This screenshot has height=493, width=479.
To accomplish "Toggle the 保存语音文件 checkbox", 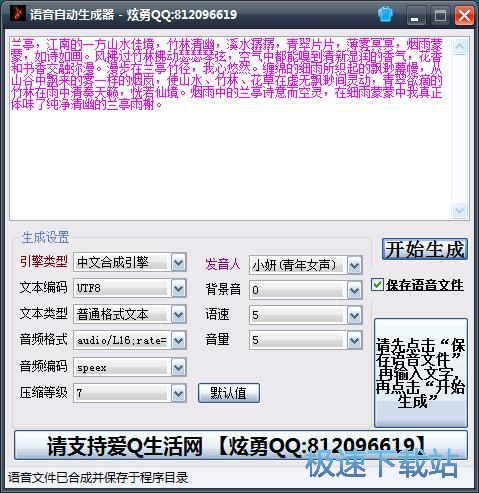I will pos(377,285).
